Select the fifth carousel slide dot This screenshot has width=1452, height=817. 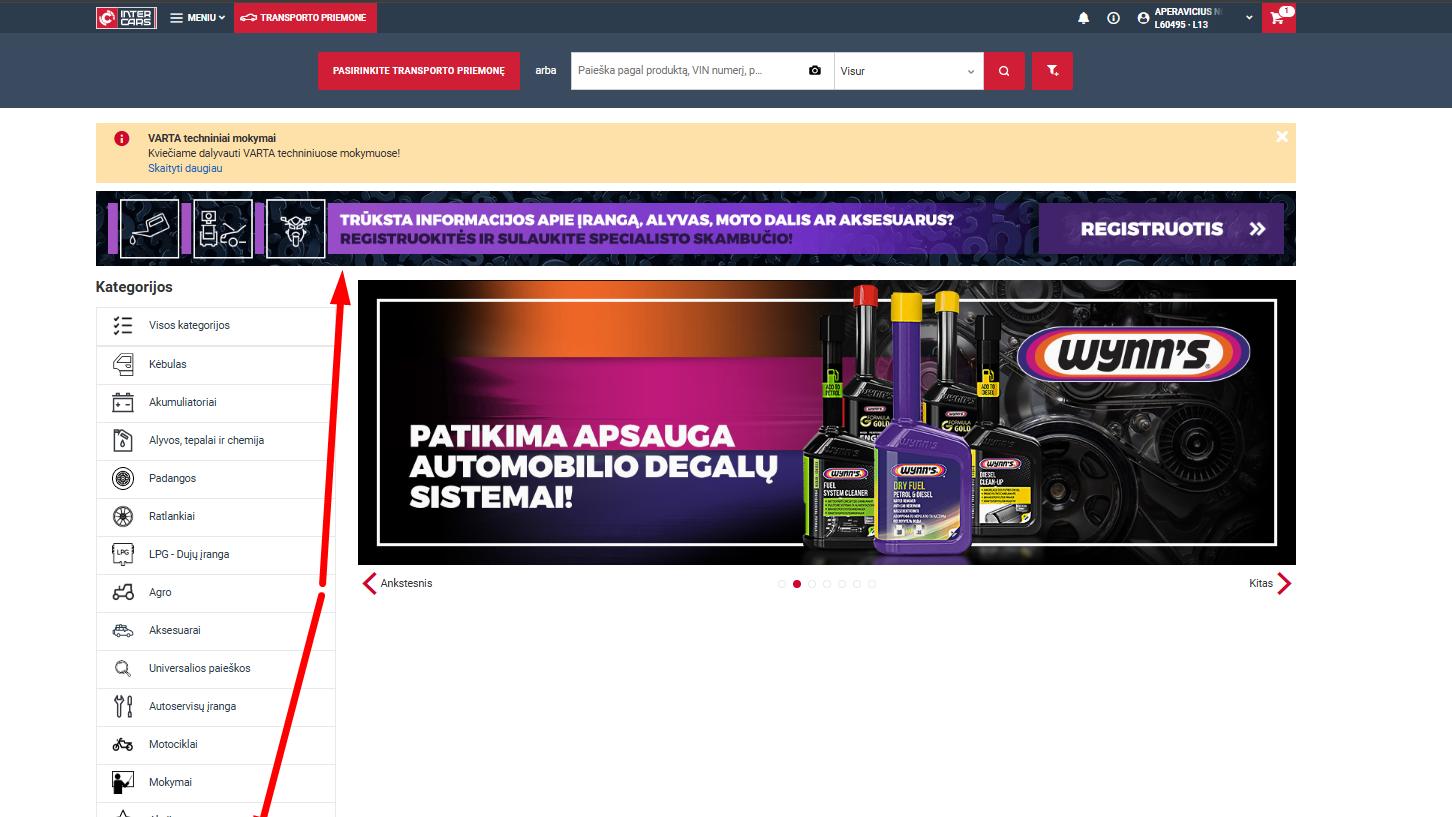(x=842, y=584)
